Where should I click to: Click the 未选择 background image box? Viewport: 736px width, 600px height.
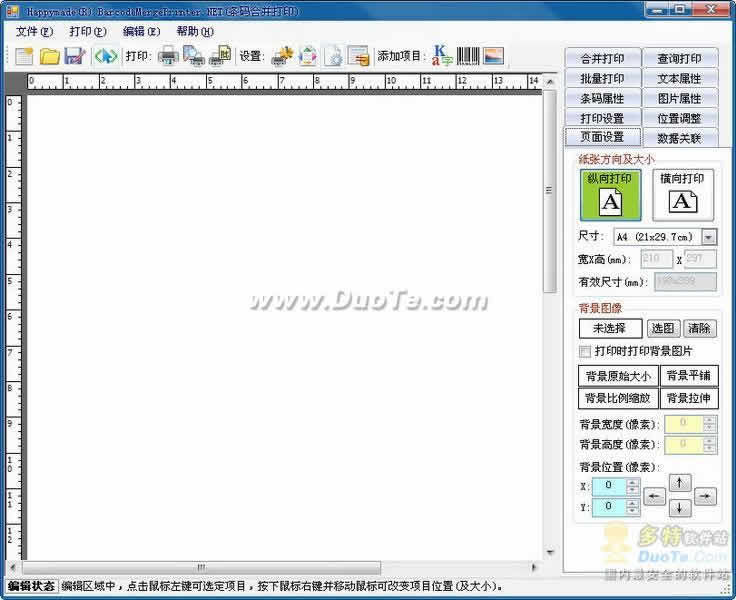click(x=610, y=328)
